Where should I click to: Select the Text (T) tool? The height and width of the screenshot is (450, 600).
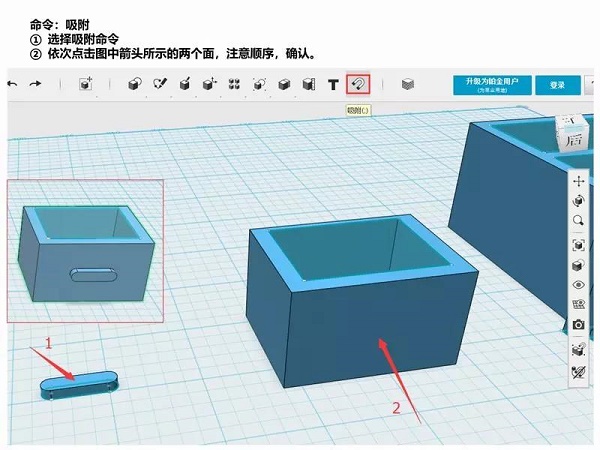tap(333, 85)
